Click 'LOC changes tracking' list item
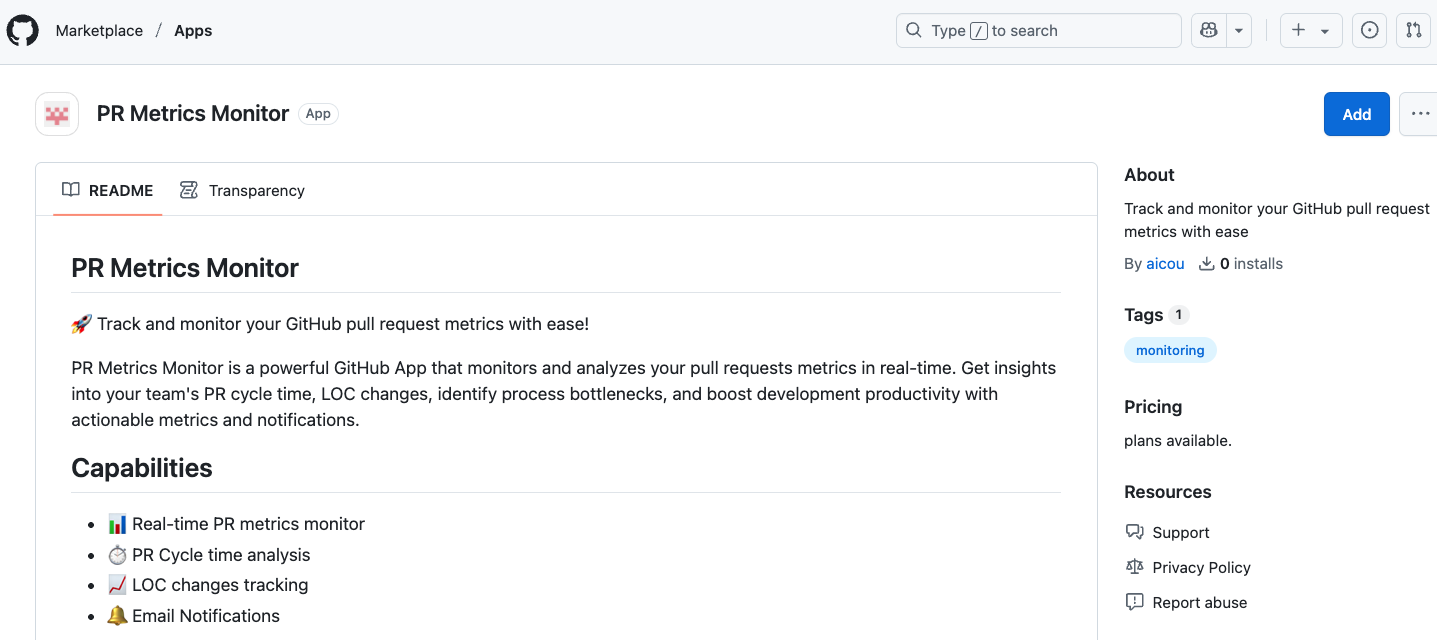The height and width of the screenshot is (640, 1437). point(220,585)
